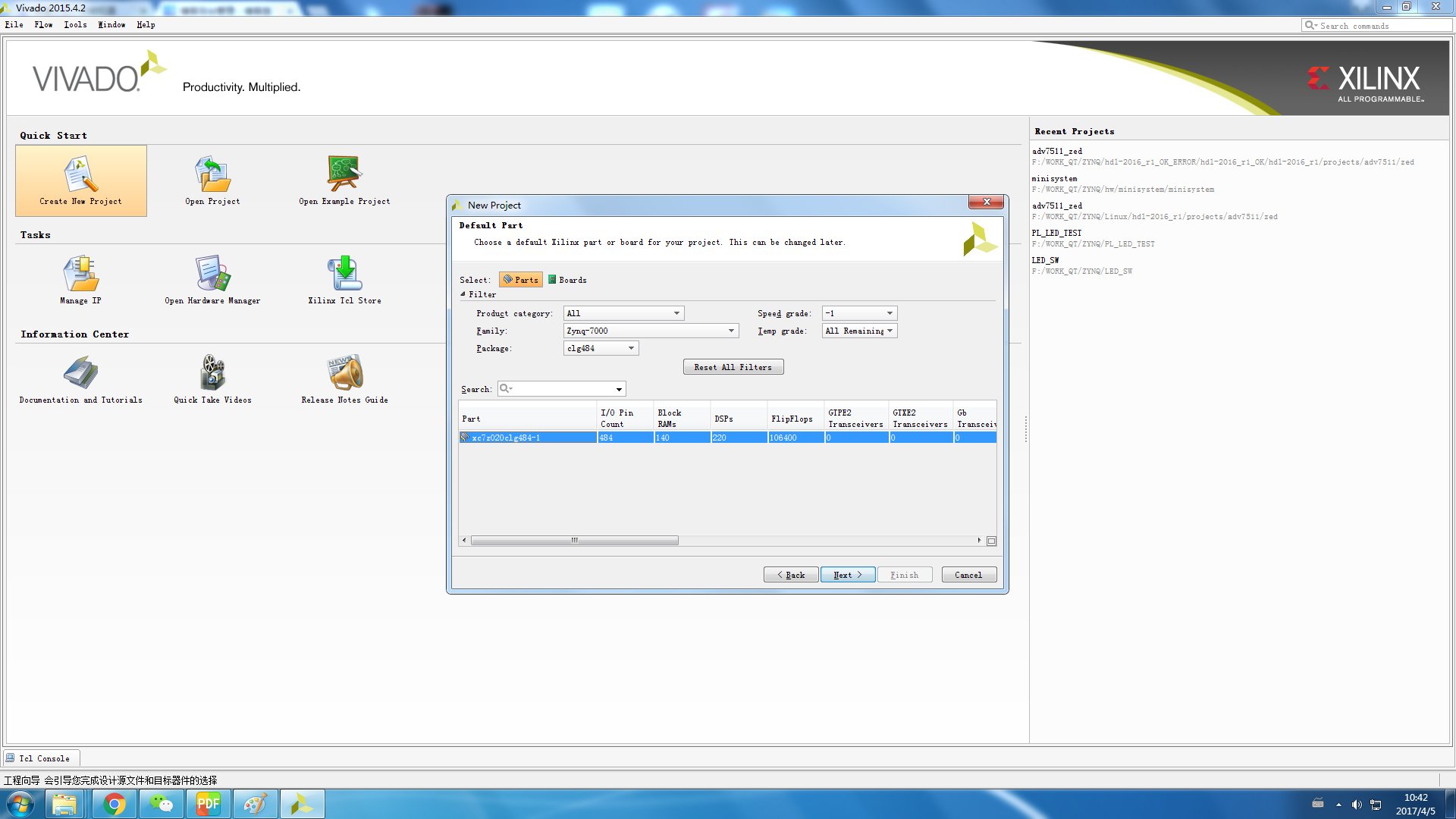Click the Cancel button
Screen dimensions: 1456x819
click(969, 575)
